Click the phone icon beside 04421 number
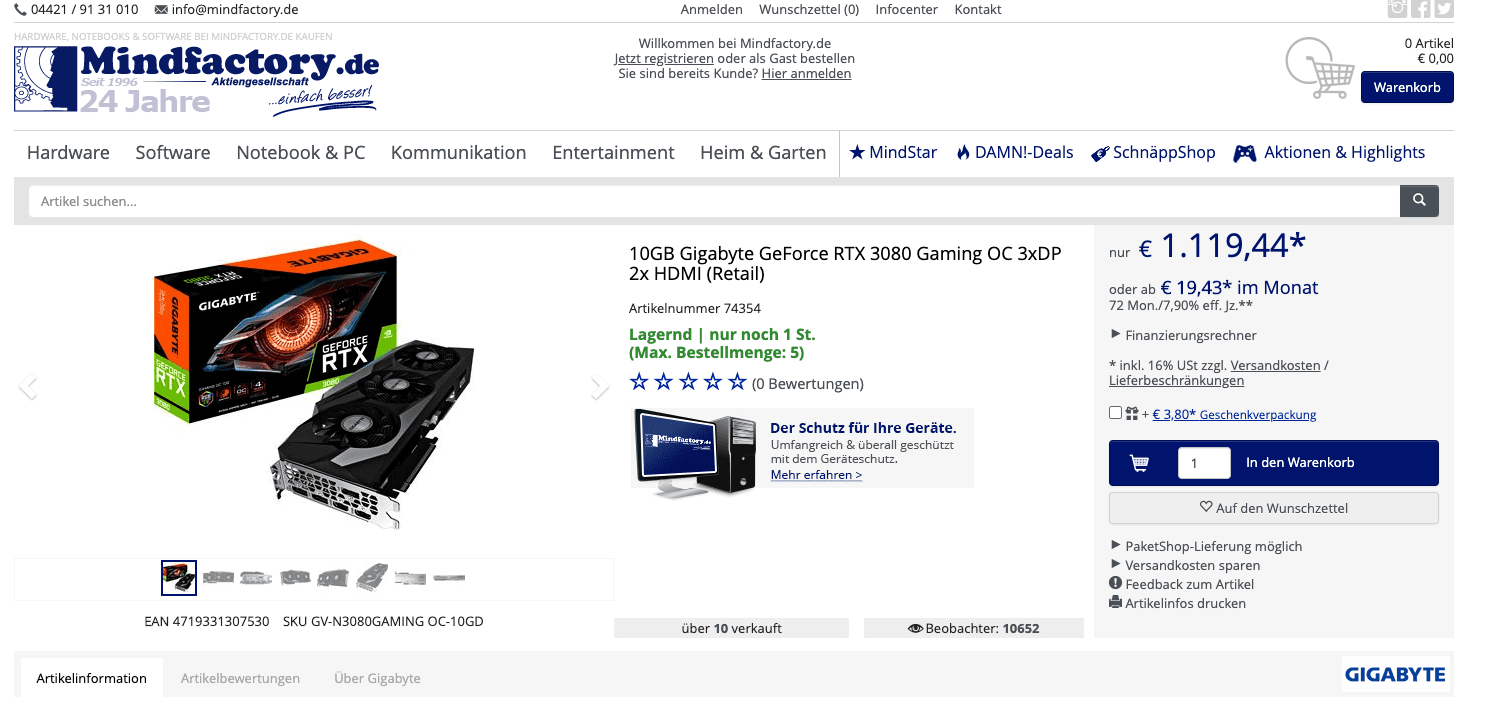 pos(21,10)
